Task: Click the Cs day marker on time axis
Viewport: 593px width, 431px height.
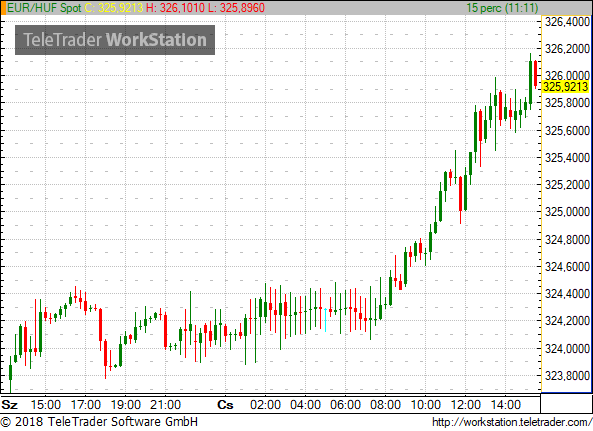Action: (225, 405)
